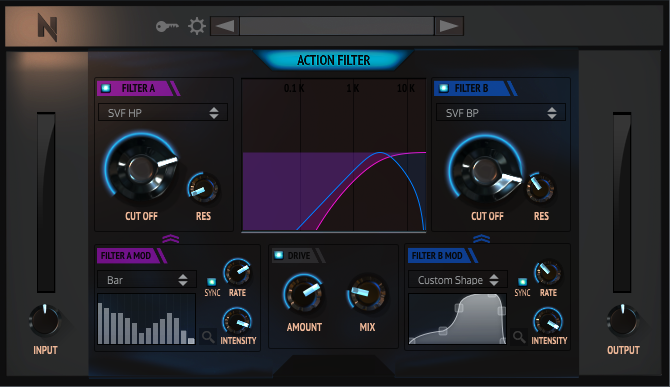Open the Bar modulation shape dropdown
670x387 pixels.
point(147,280)
